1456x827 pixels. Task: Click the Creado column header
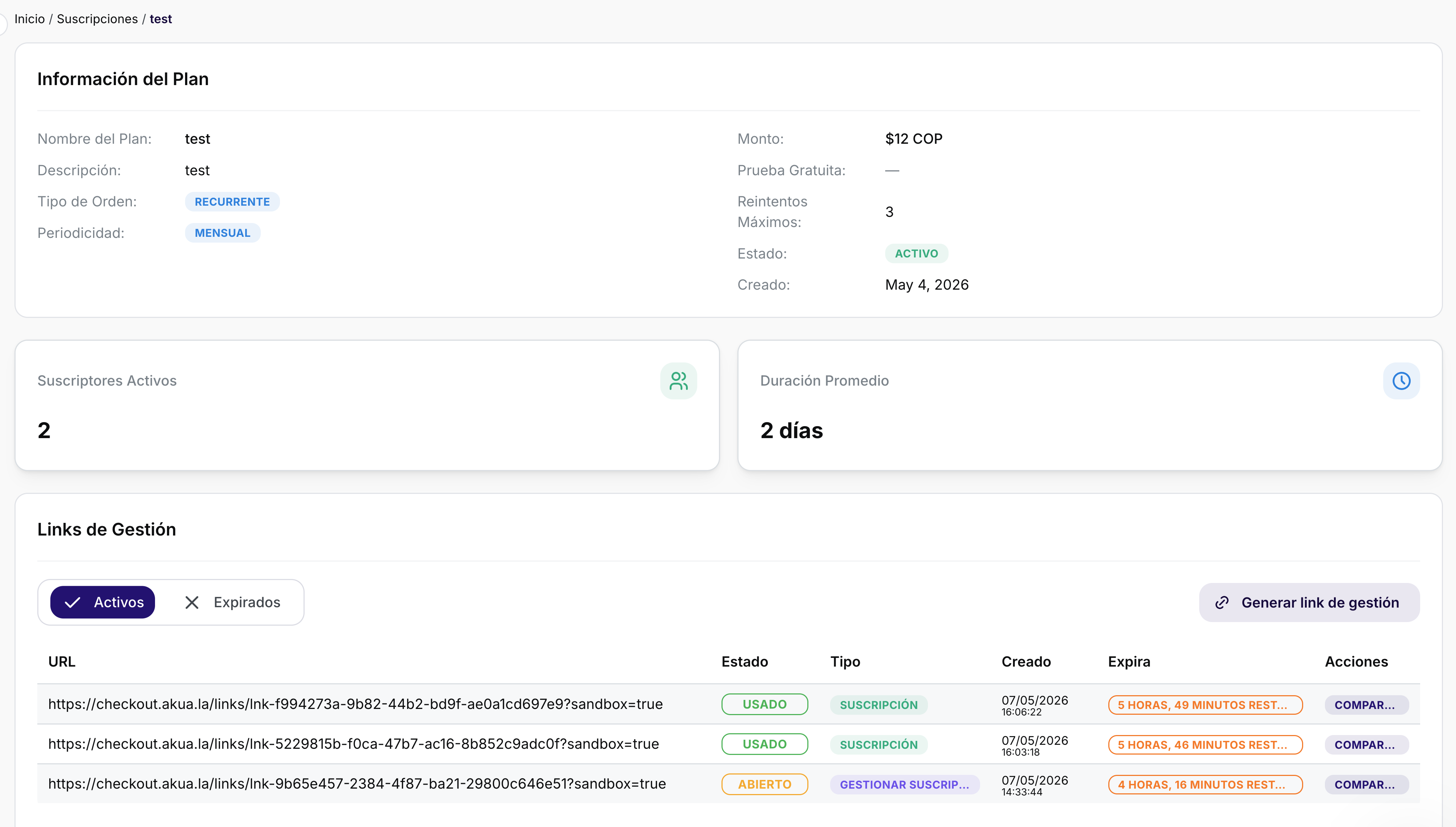pos(1026,662)
